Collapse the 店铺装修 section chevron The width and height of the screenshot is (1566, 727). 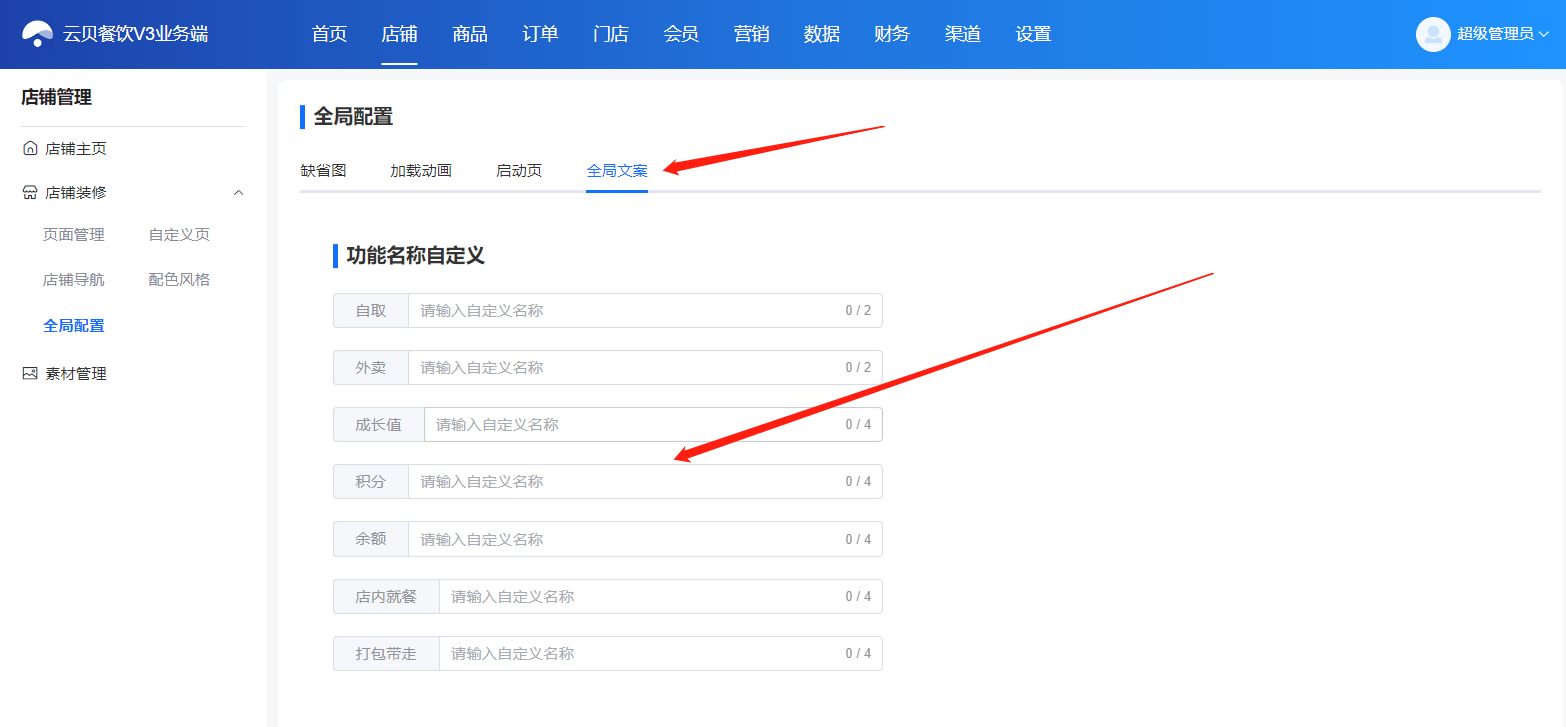coord(238,192)
